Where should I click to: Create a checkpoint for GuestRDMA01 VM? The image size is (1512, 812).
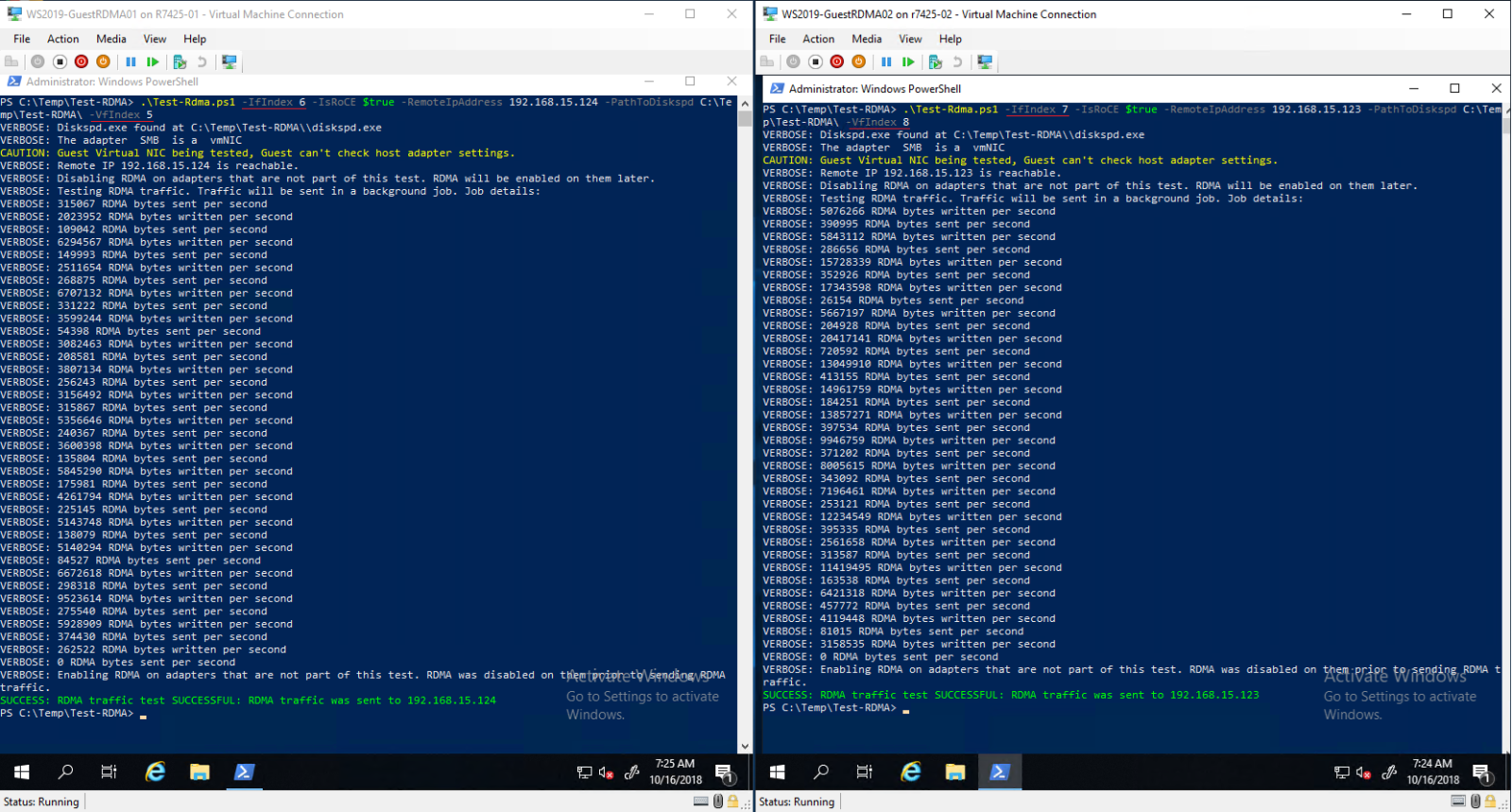179,61
